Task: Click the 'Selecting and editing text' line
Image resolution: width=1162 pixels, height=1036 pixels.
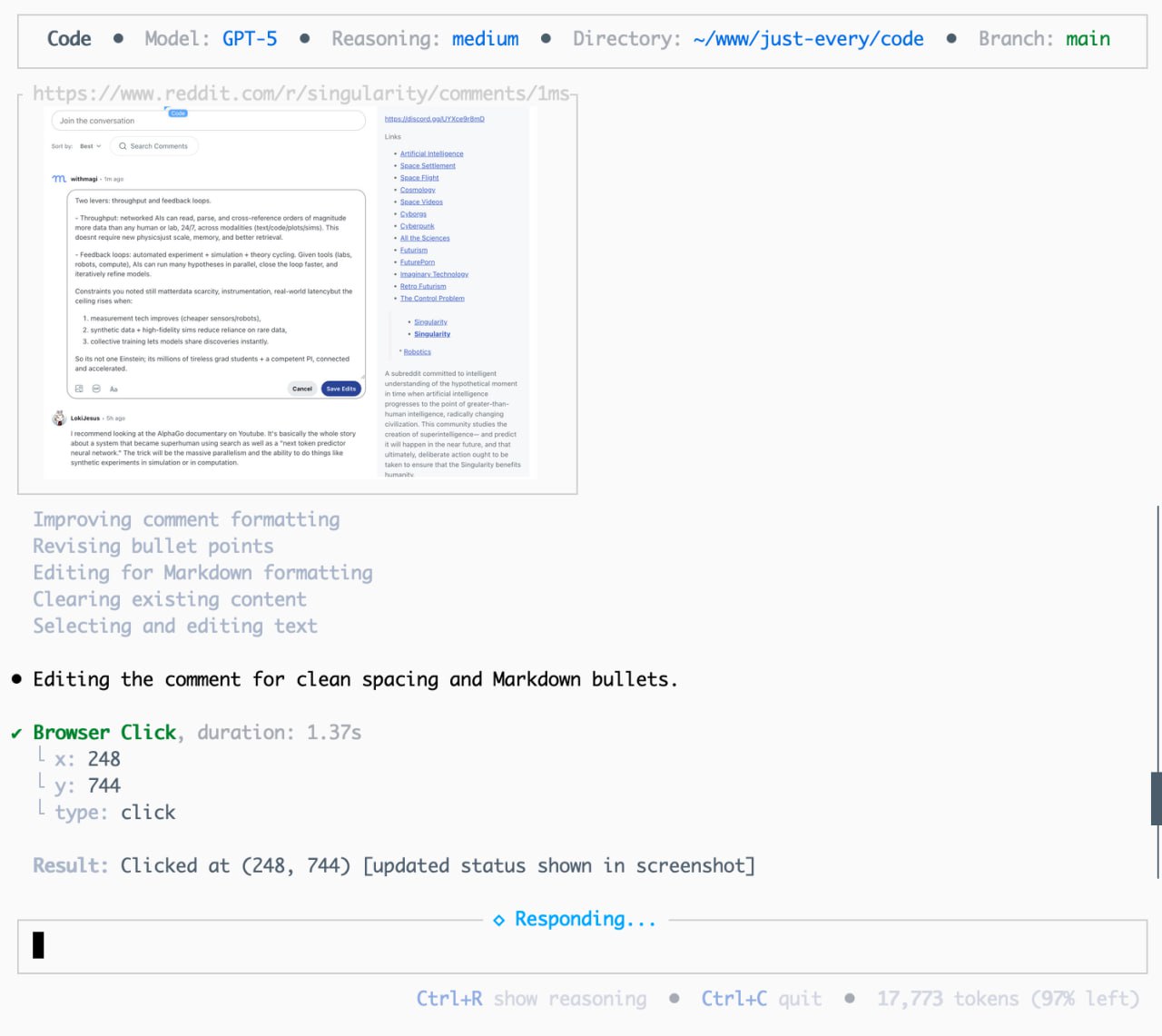Action: (175, 626)
